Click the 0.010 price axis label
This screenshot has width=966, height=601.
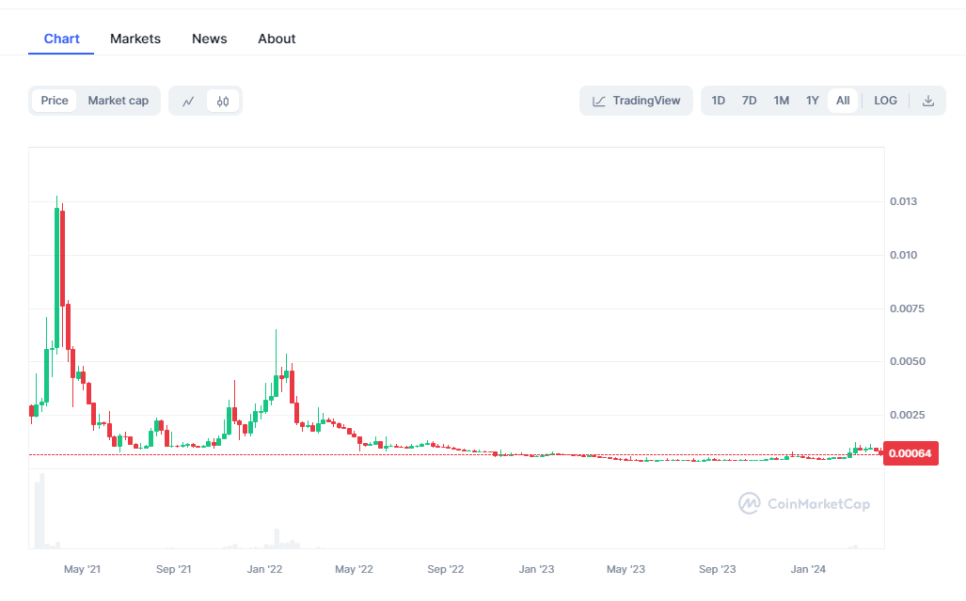tap(903, 255)
